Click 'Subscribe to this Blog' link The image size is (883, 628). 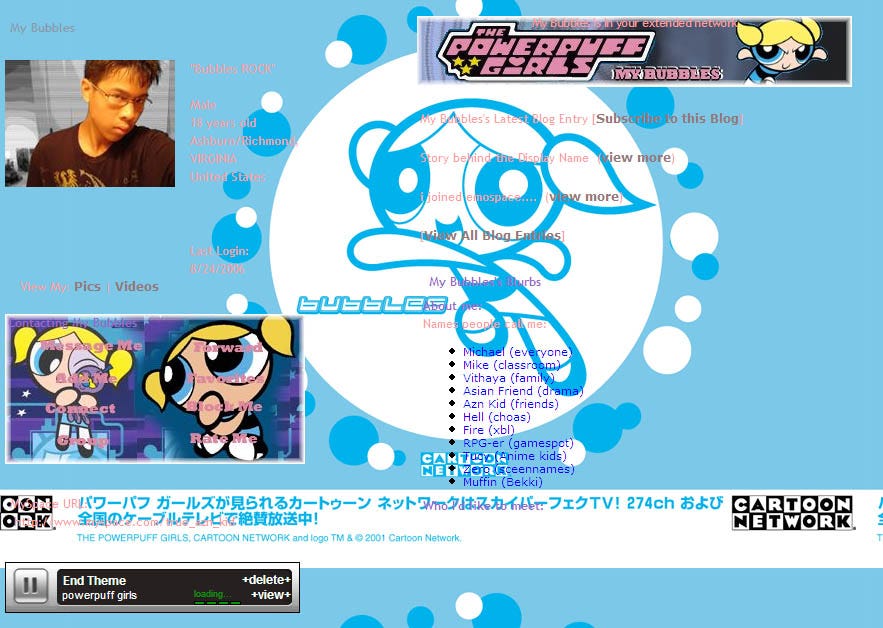[x=667, y=118]
